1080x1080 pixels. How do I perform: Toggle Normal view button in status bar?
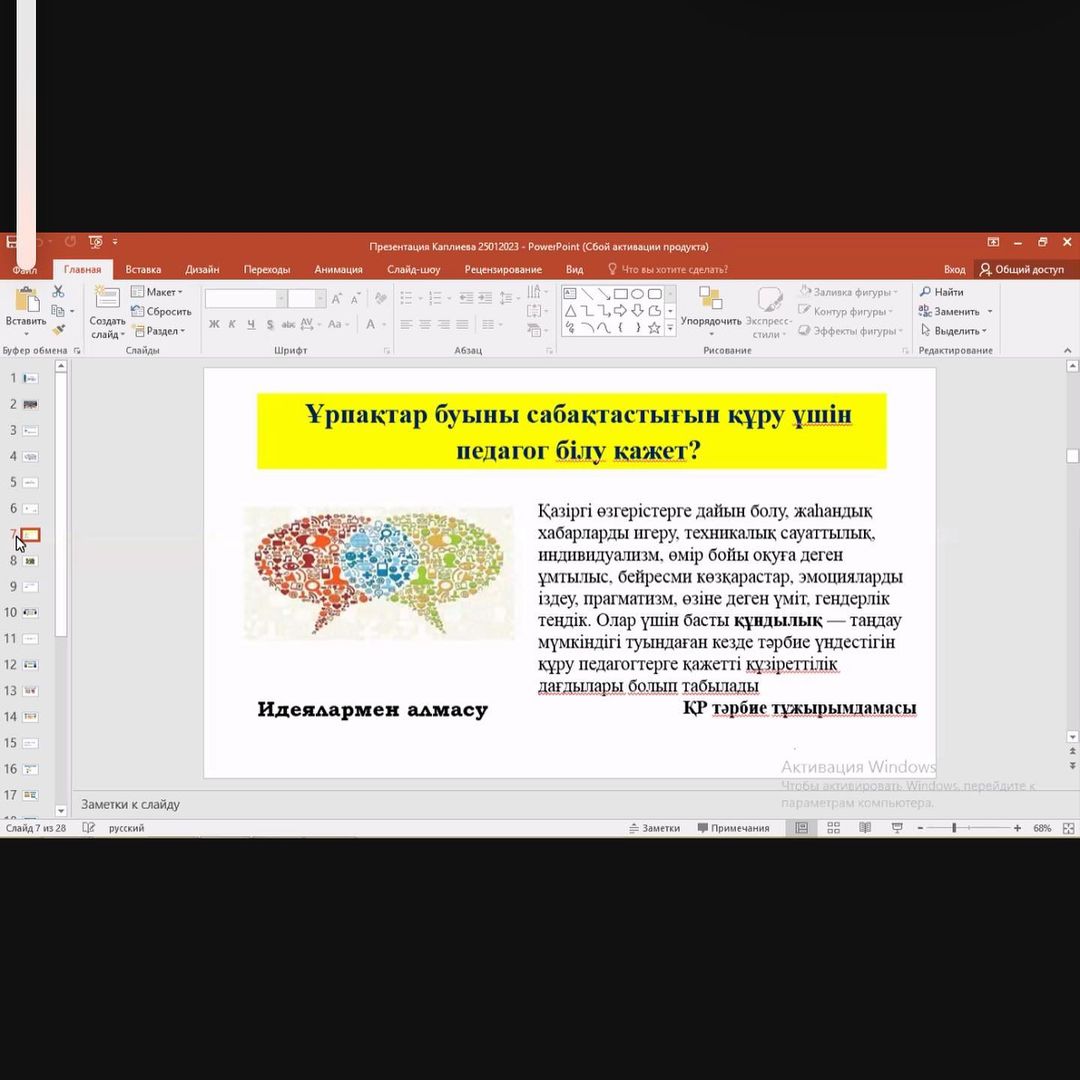[x=801, y=828]
